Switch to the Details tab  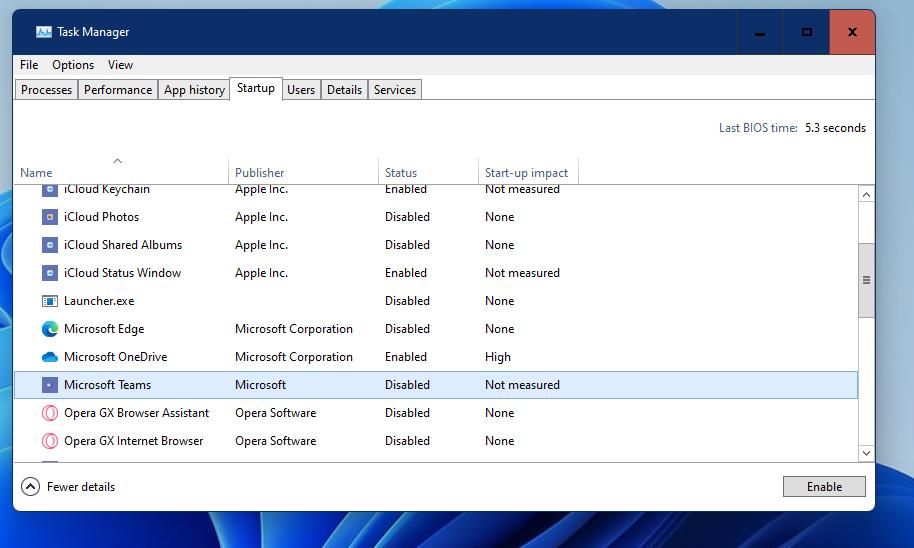click(344, 90)
